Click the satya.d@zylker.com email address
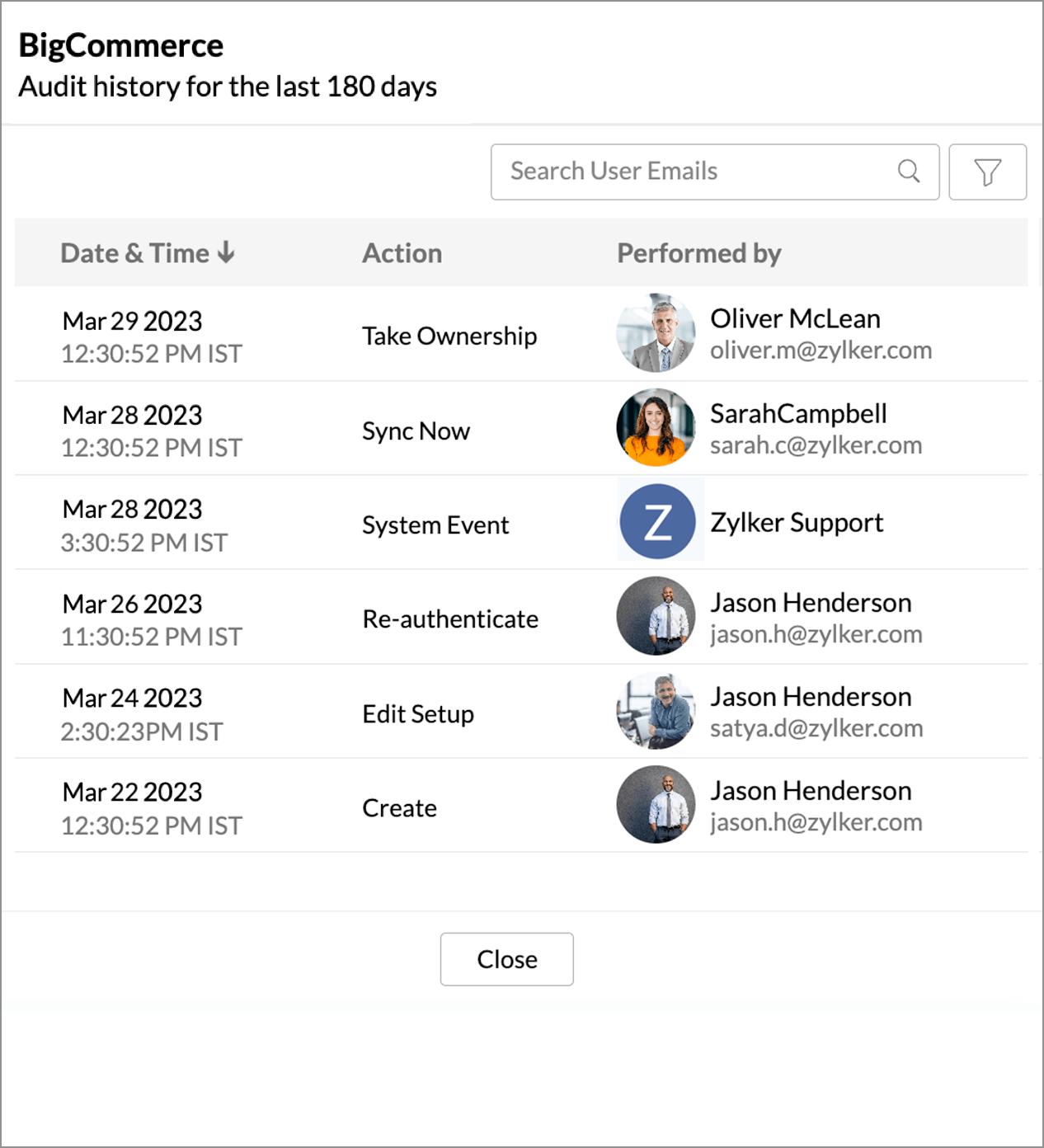This screenshot has width=1044, height=1148. 816,728
